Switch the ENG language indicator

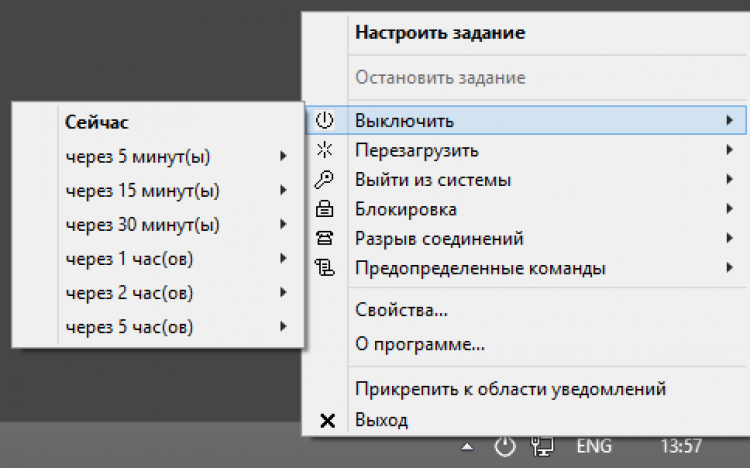point(595,446)
